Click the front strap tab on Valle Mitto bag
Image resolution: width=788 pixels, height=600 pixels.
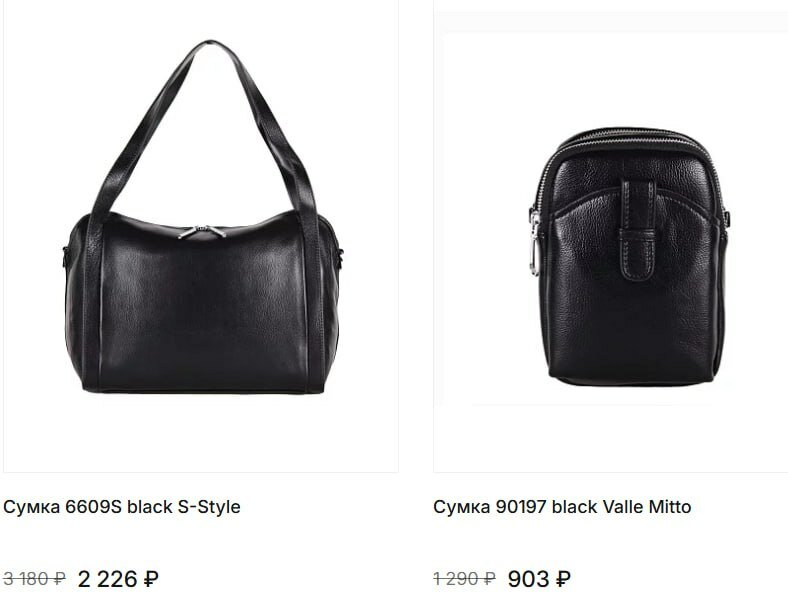tap(639, 230)
